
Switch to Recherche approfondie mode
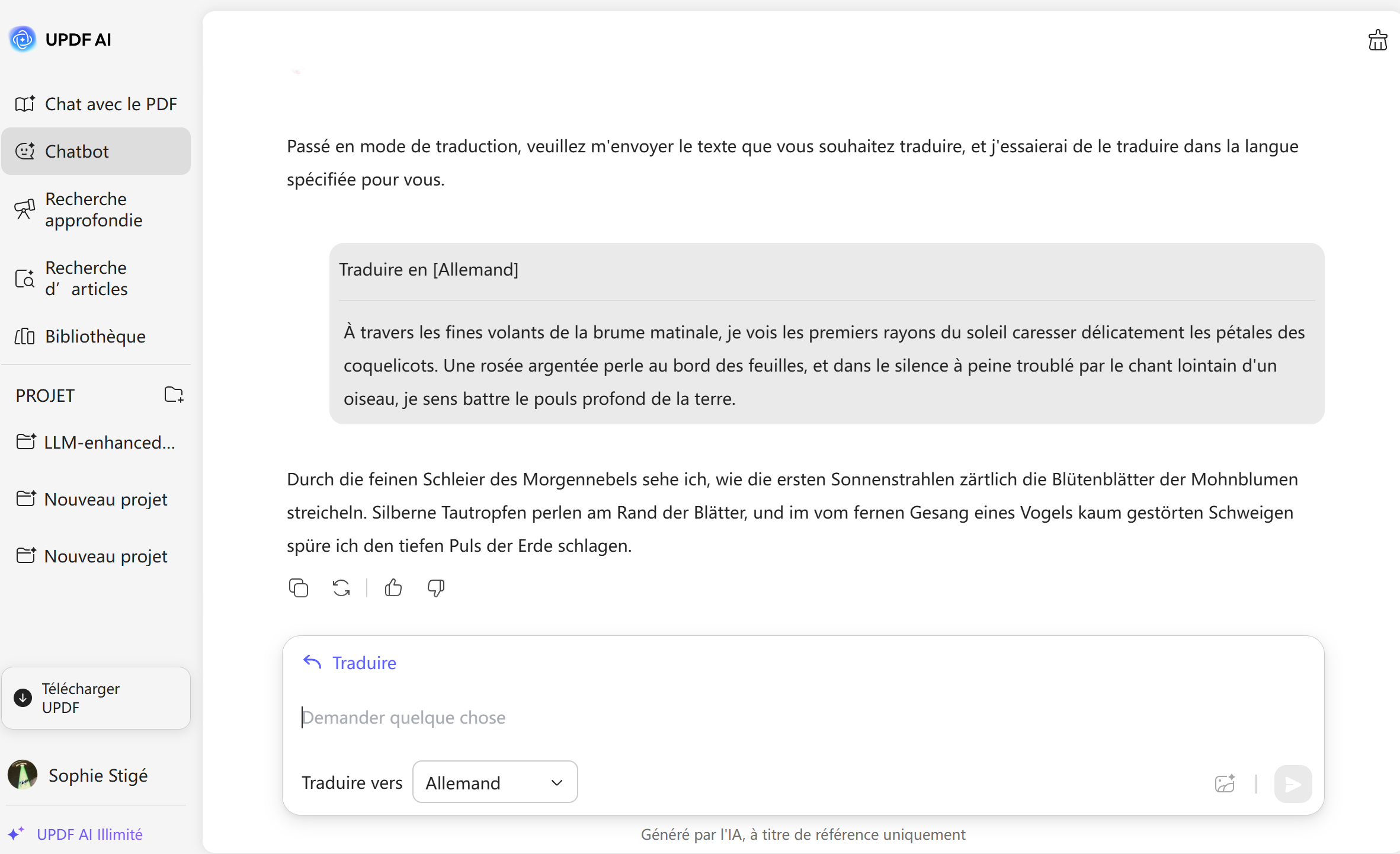95,210
